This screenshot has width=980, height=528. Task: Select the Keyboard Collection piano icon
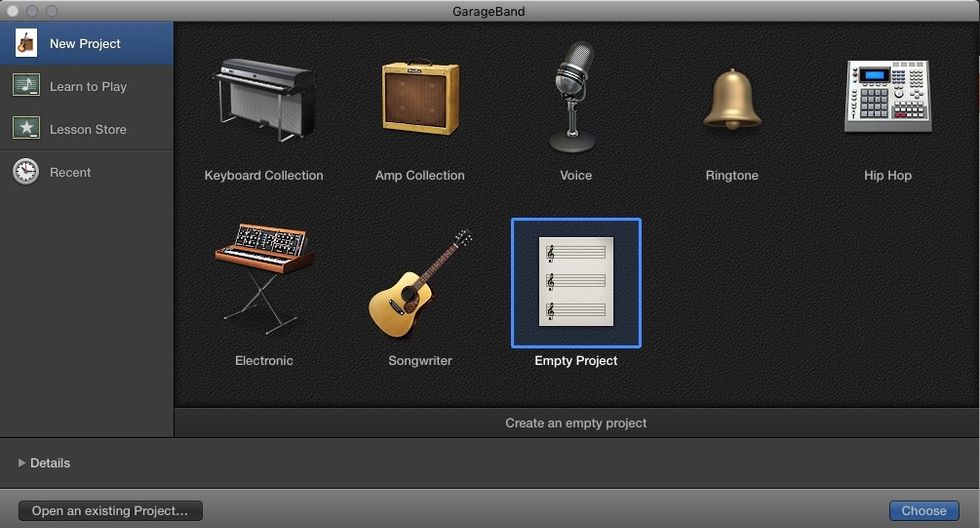(264, 99)
